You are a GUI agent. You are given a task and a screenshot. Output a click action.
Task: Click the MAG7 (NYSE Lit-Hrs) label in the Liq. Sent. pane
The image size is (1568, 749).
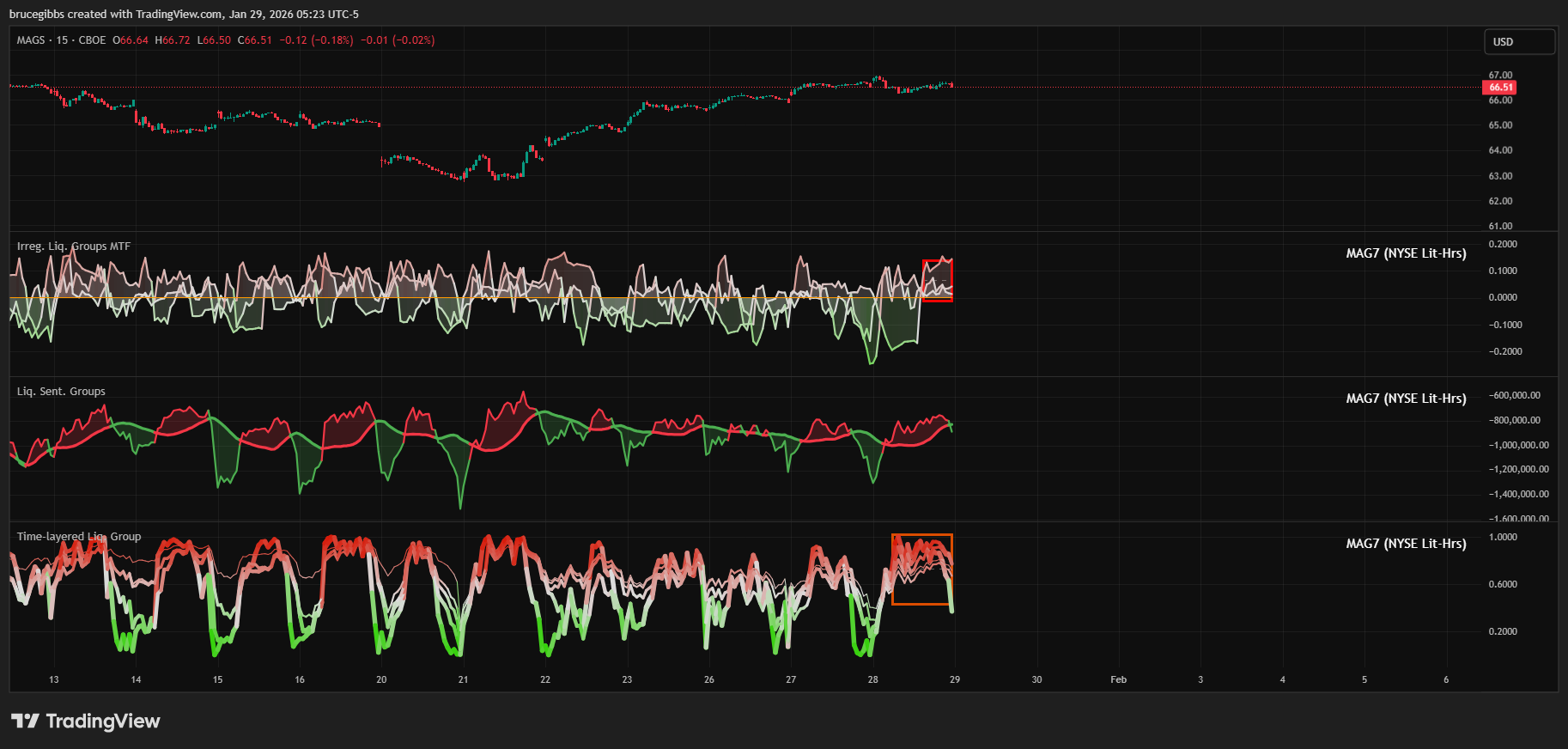1406,399
